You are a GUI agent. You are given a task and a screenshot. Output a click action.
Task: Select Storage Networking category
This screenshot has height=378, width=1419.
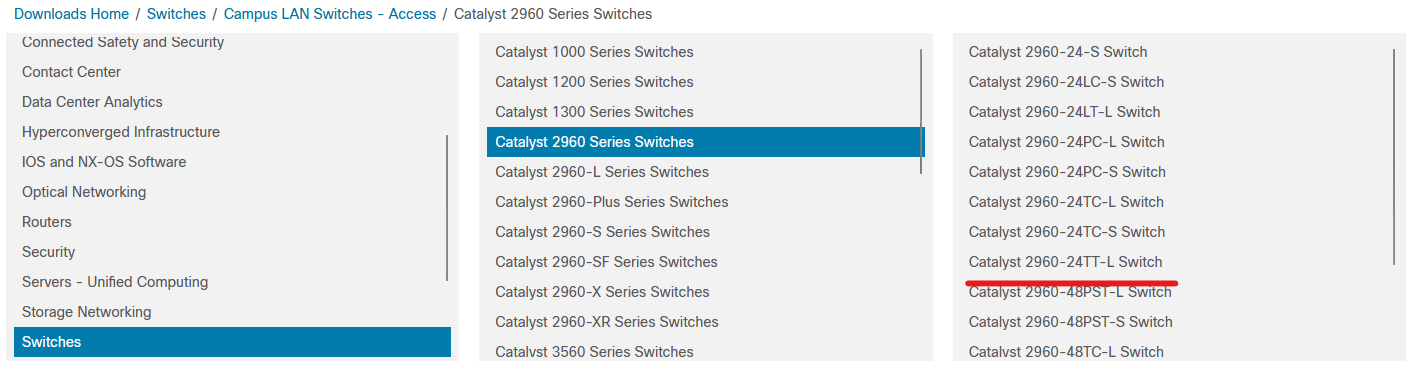click(232, 312)
